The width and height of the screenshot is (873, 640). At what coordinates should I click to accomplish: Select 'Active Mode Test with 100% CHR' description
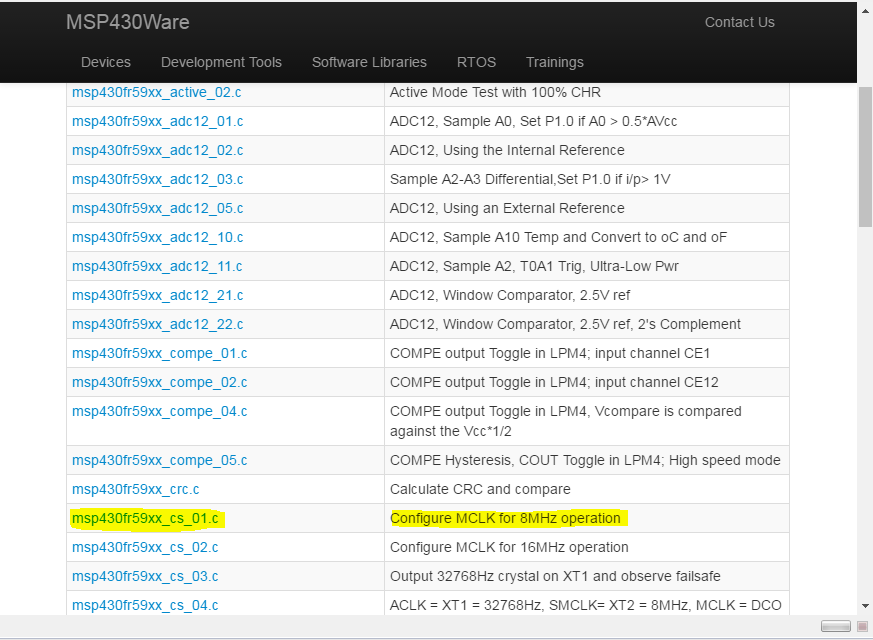click(495, 92)
